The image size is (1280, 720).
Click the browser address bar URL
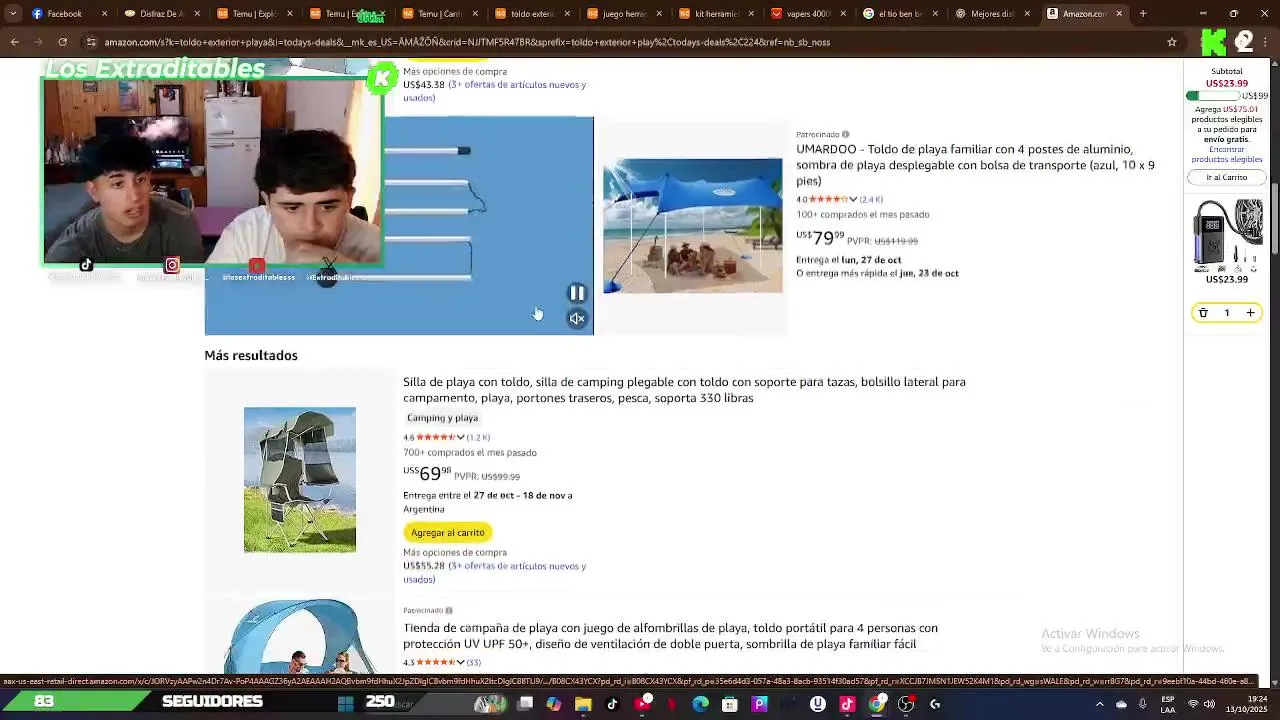point(467,42)
